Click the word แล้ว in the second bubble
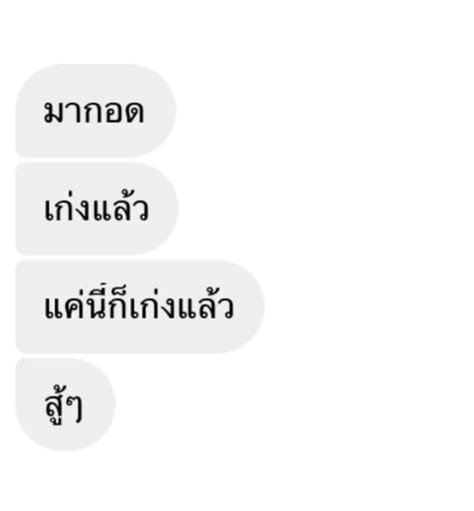 click(x=121, y=207)
